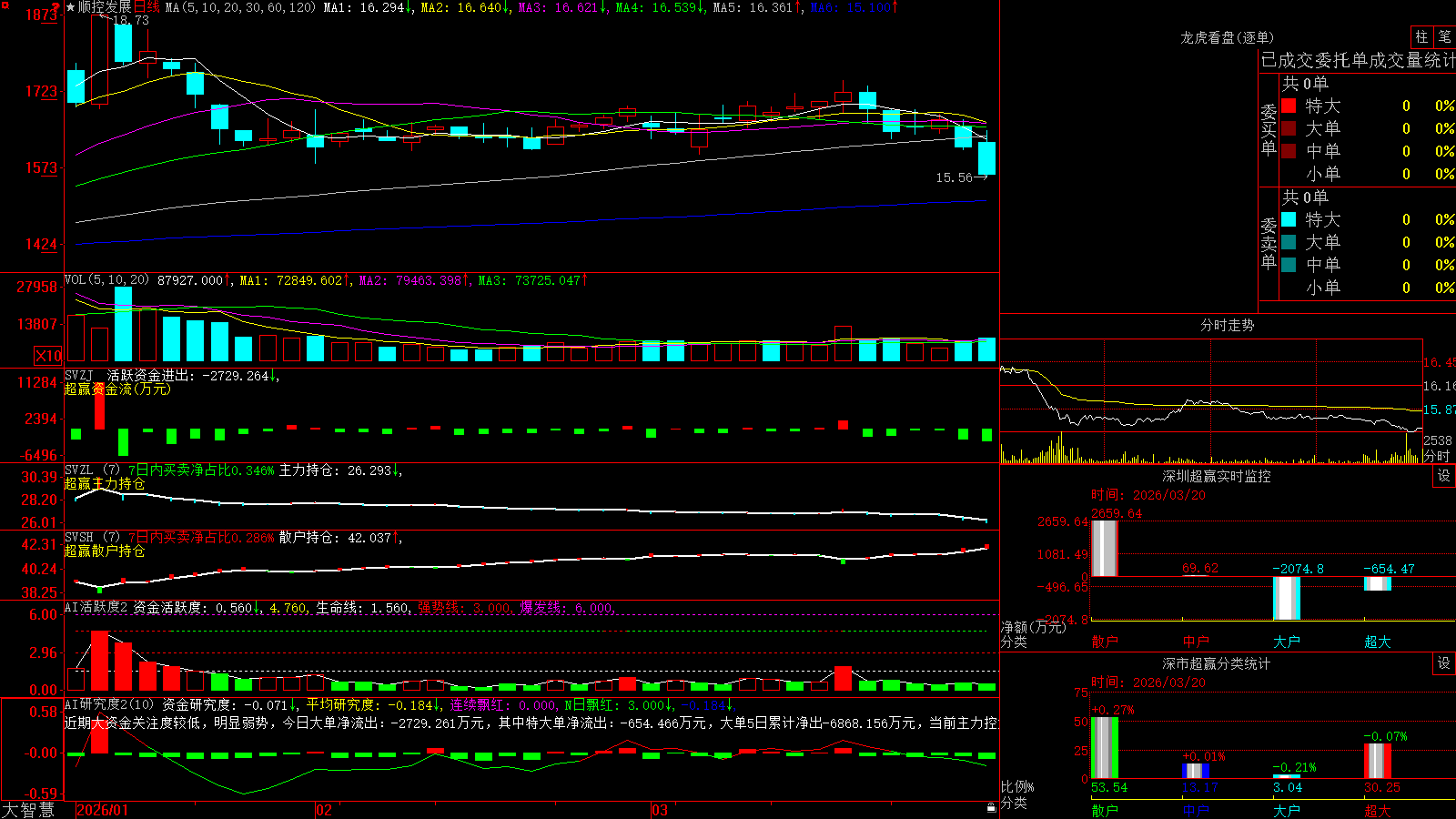Viewport: 1456px width, 819px height.
Task: Click the near-term funds commentary text line
Action: tap(531, 723)
